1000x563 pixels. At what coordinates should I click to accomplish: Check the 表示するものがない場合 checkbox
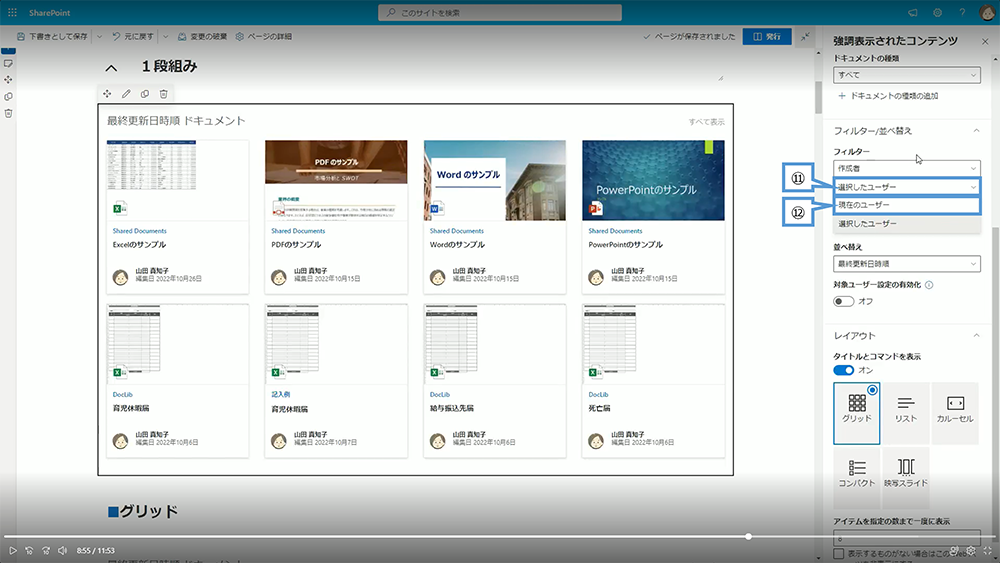pos(839,553)
